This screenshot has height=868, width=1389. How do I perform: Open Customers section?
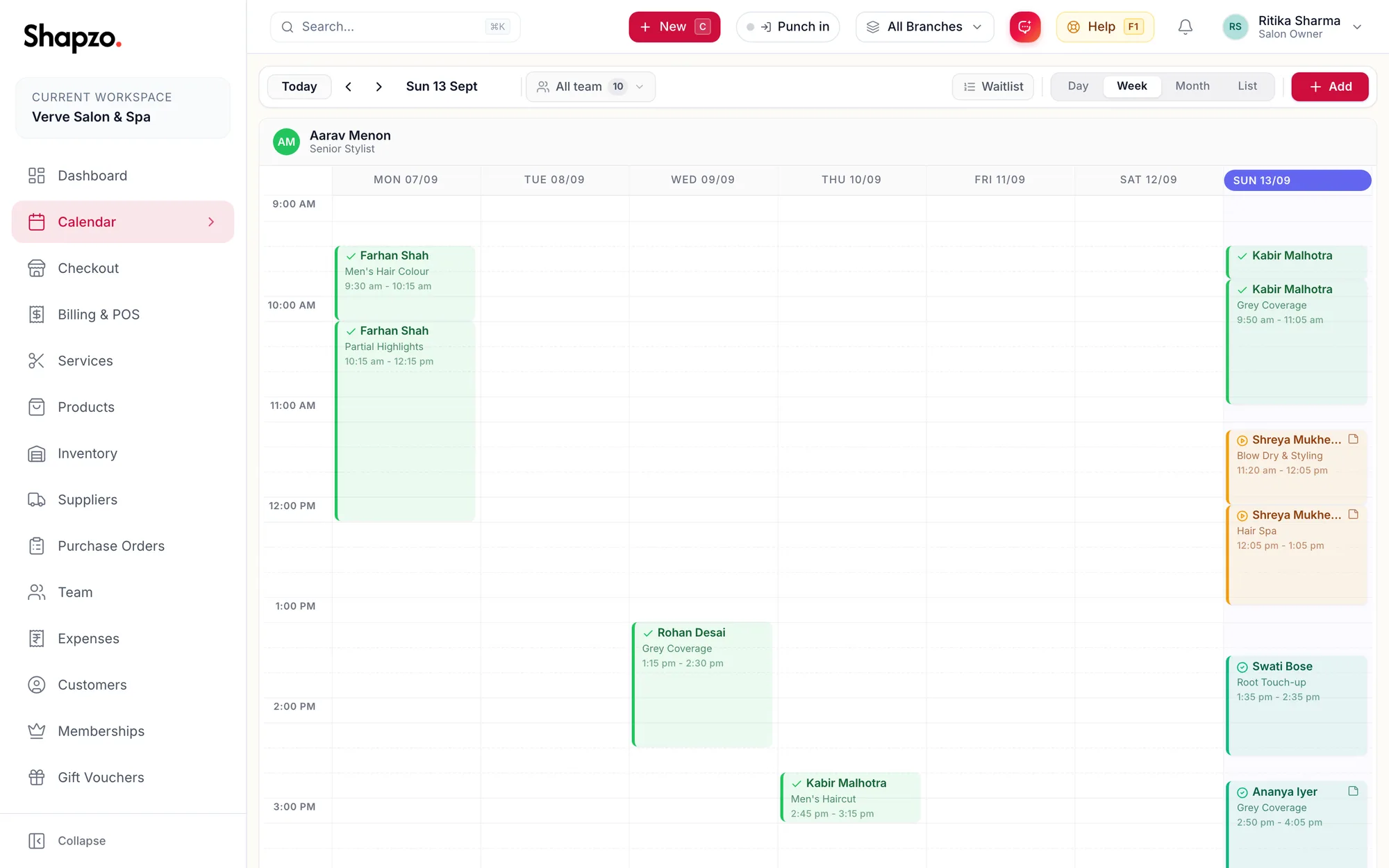tap(123, 685)
